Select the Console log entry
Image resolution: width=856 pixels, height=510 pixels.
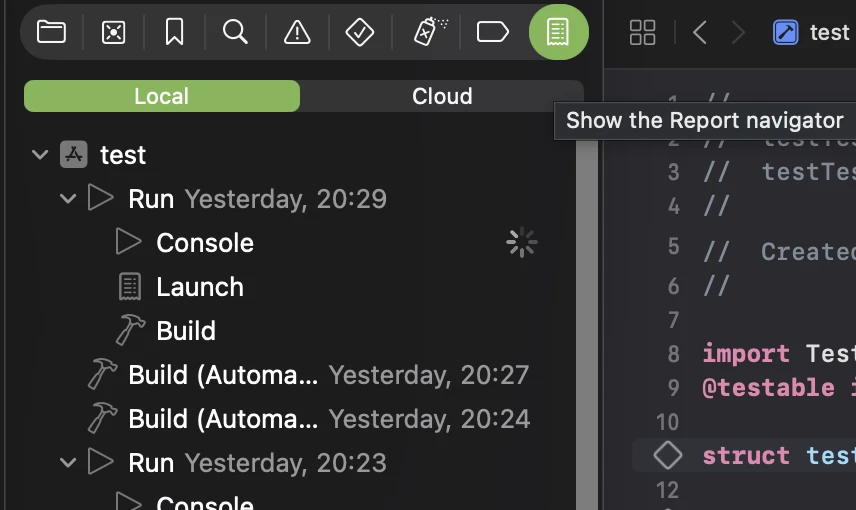pyautogui.click(x=204, y=243)
